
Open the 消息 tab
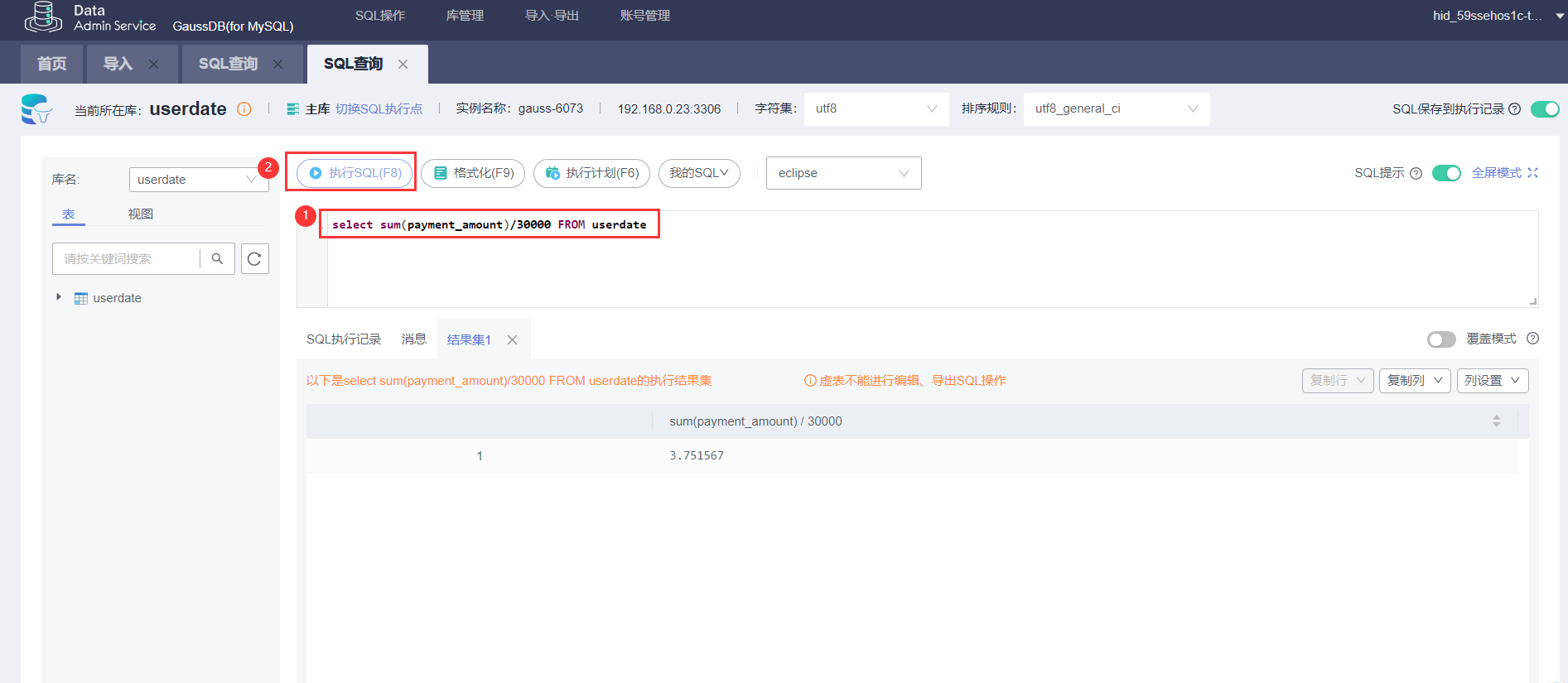point(414,339)
